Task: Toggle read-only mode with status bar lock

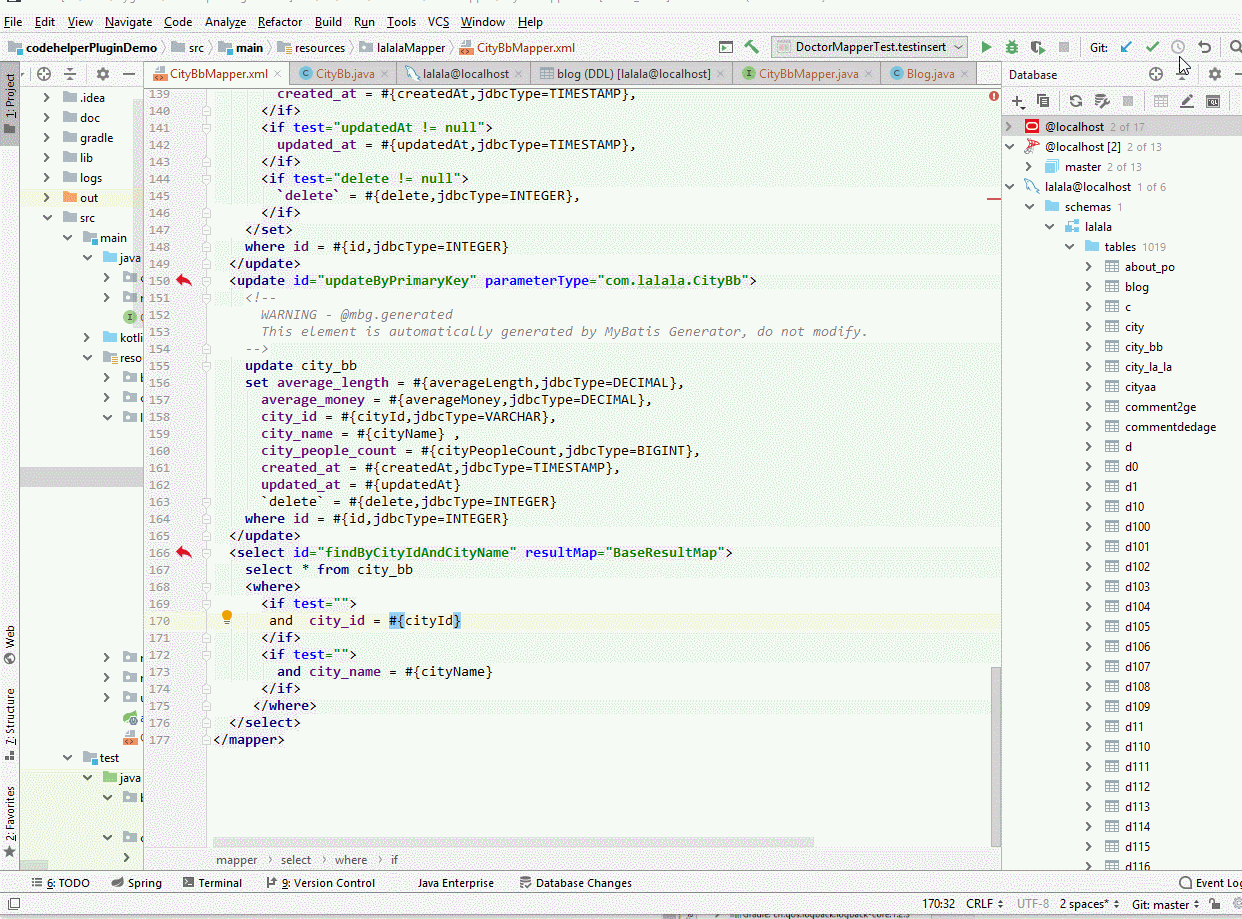Action: pos(1215,904)
